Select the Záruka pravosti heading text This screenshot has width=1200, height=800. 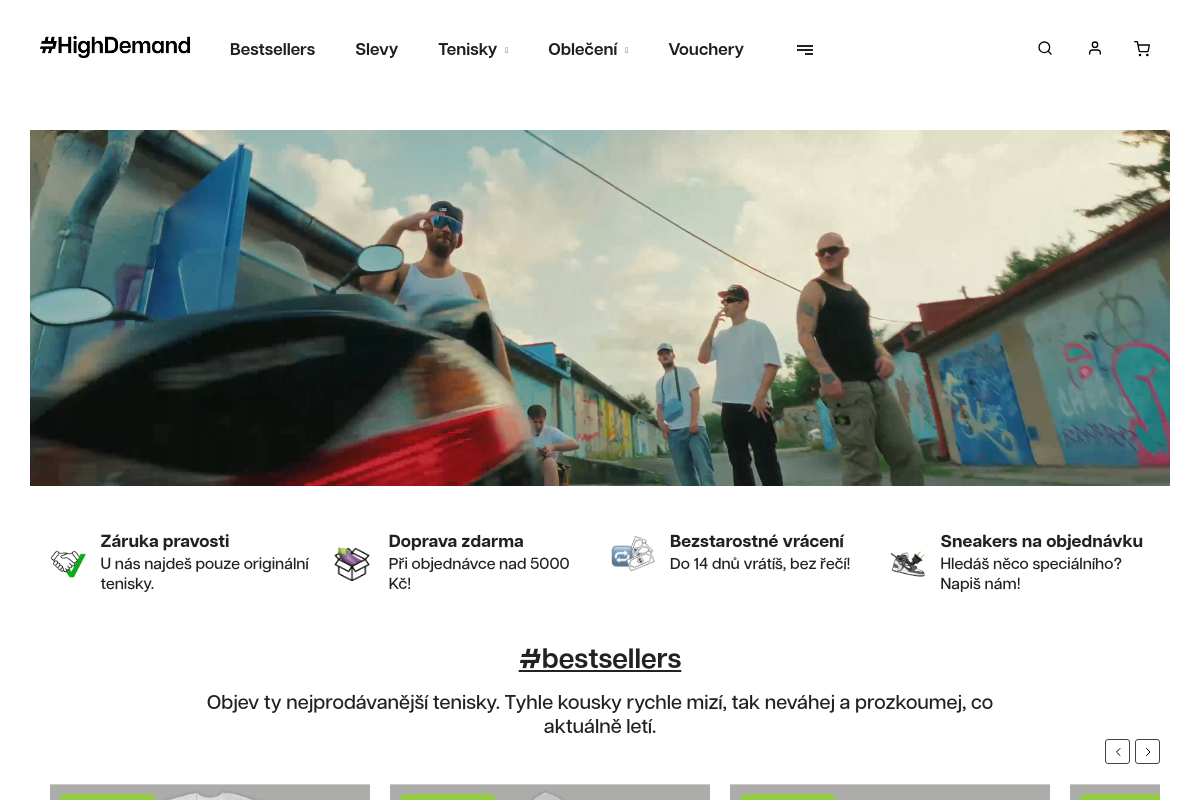tap(165, 541)
